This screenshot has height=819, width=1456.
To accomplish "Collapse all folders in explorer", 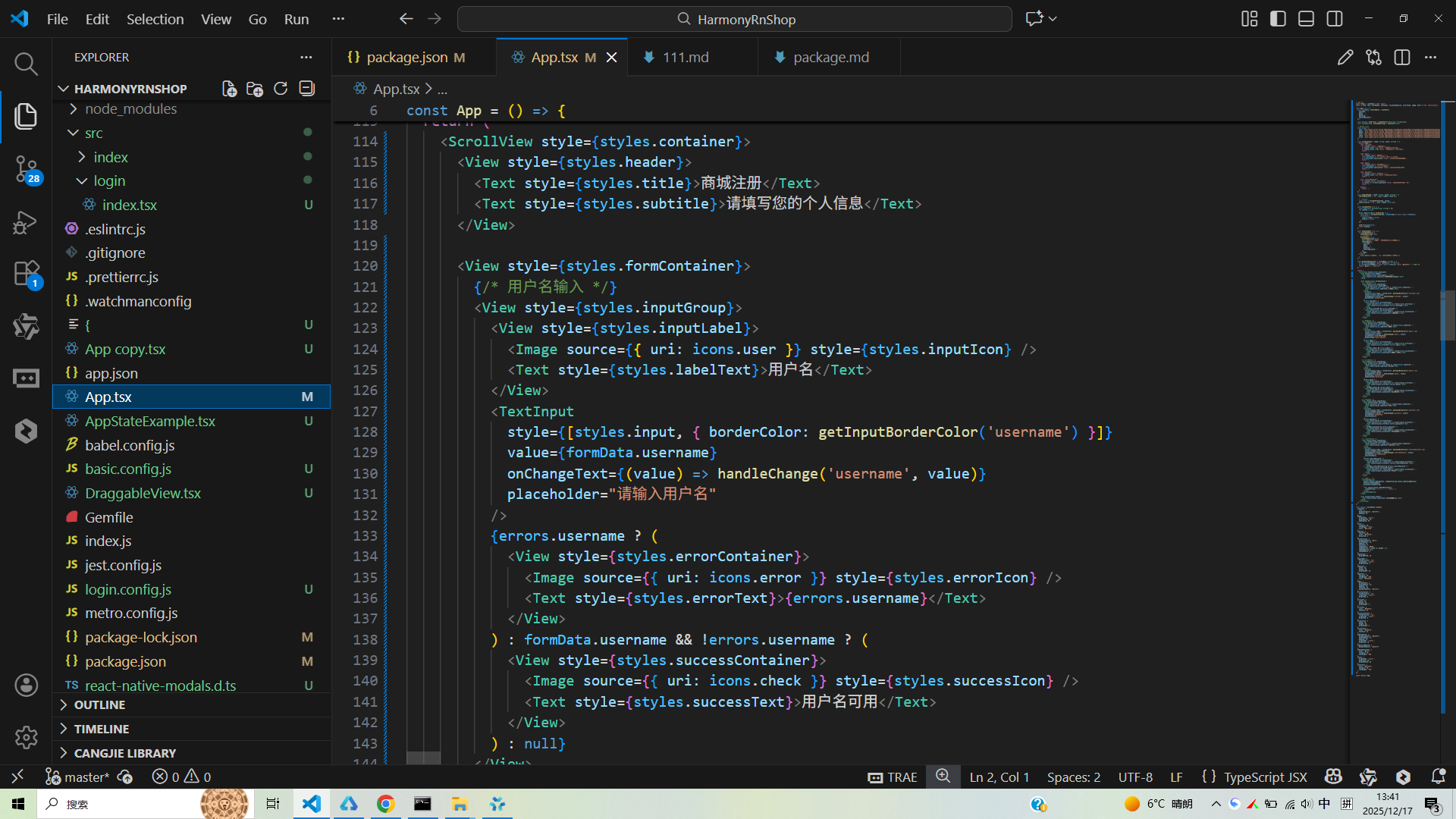I will [x=306, y=89].
